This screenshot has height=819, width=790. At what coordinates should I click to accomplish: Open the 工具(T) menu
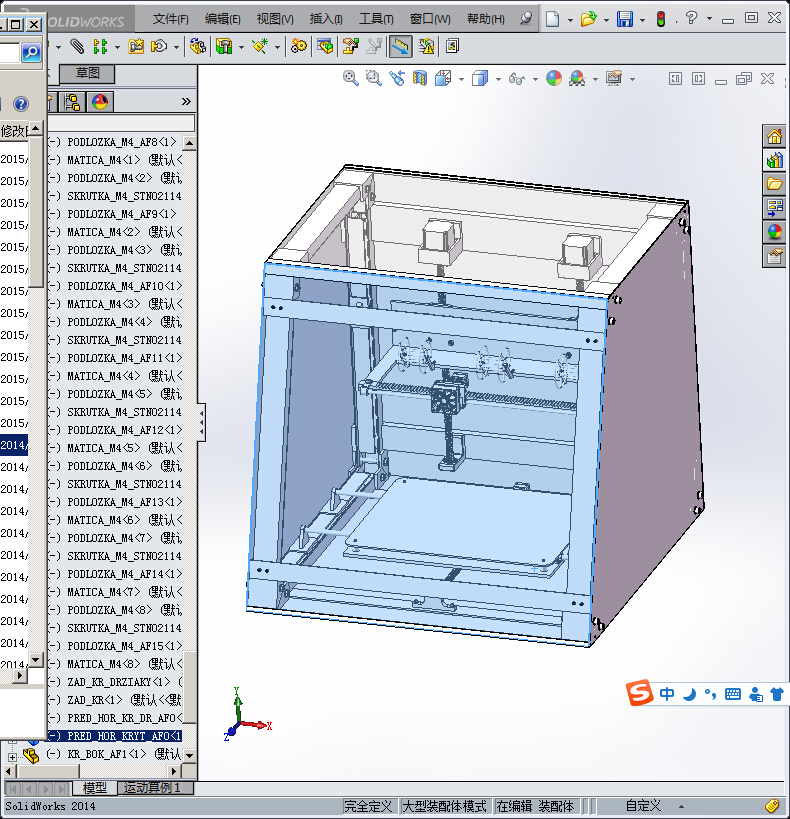pos(376,19)
